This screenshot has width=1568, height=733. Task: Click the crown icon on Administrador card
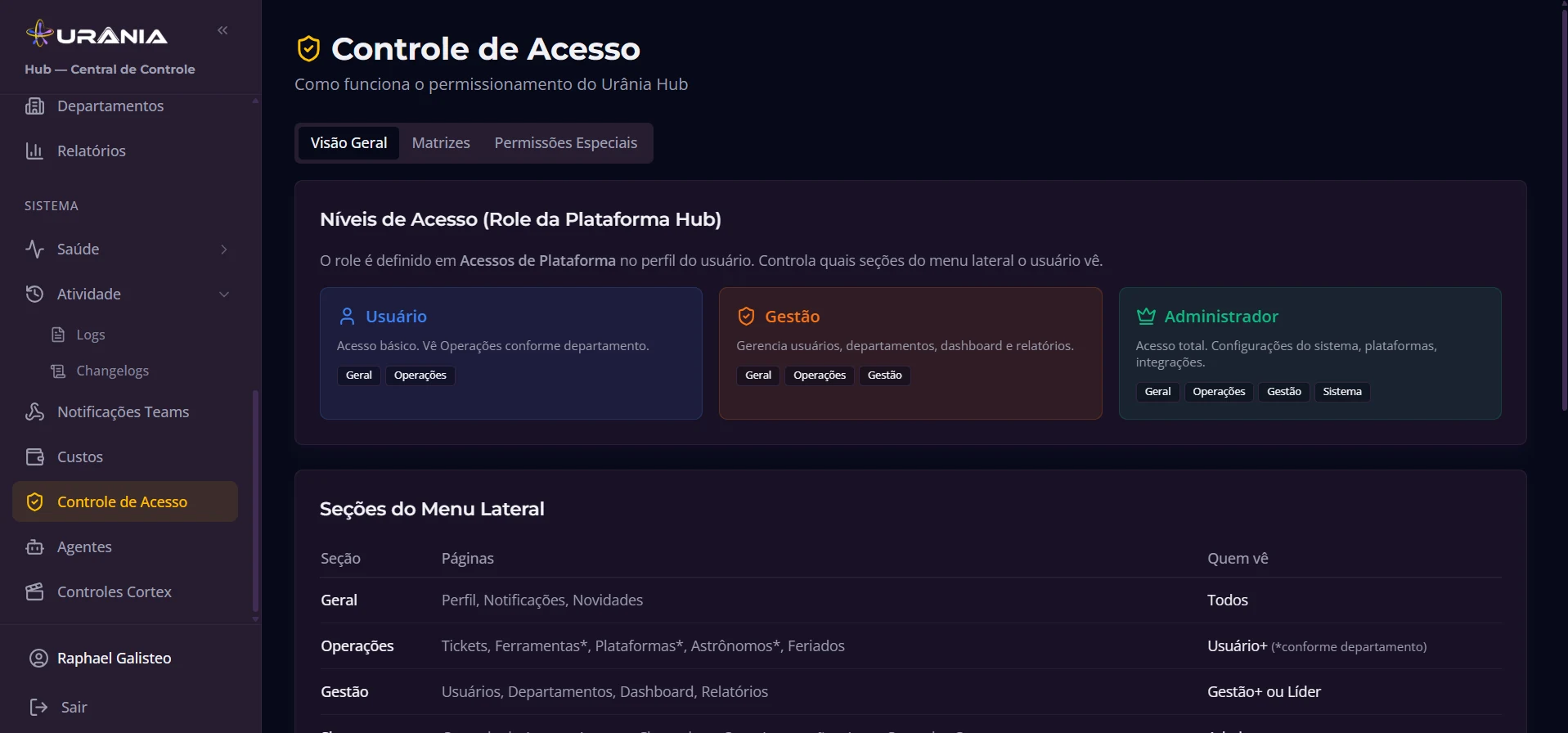pyautogui.click(x=1146, y=316)
